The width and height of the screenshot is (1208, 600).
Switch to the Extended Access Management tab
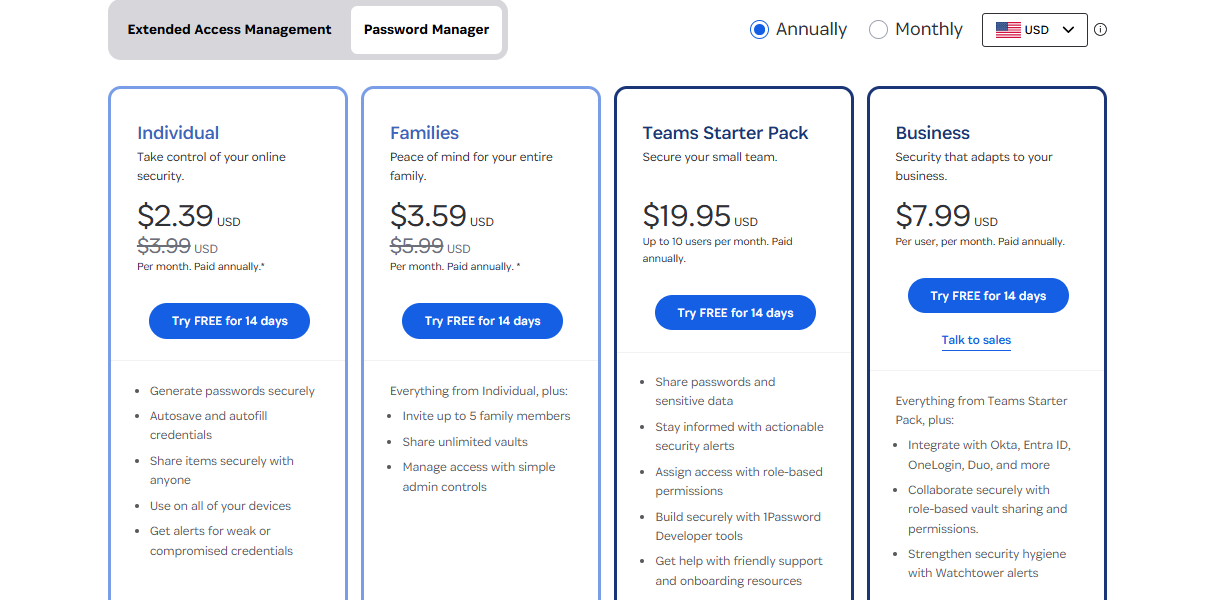click(229, 29)
